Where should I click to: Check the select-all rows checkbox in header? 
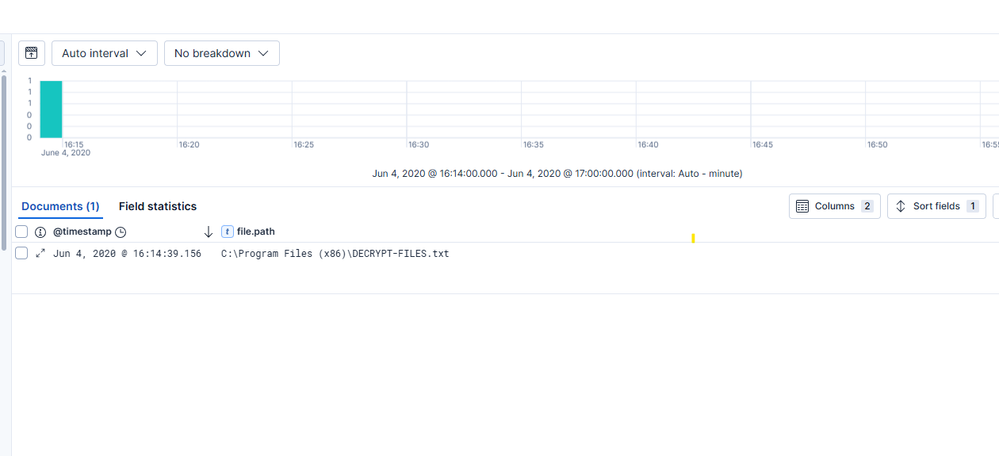(x=22, y=232)
